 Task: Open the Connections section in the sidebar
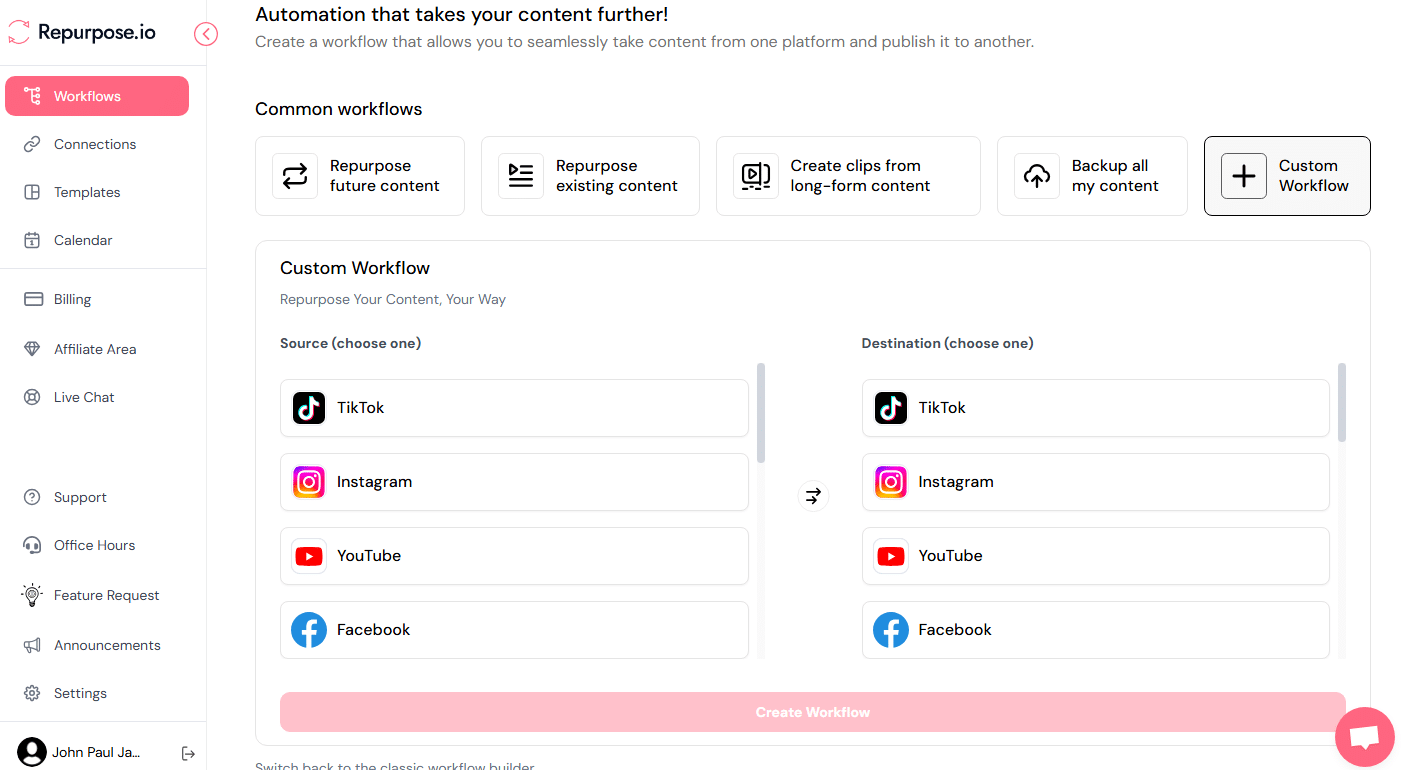click(x=95, y=143)
